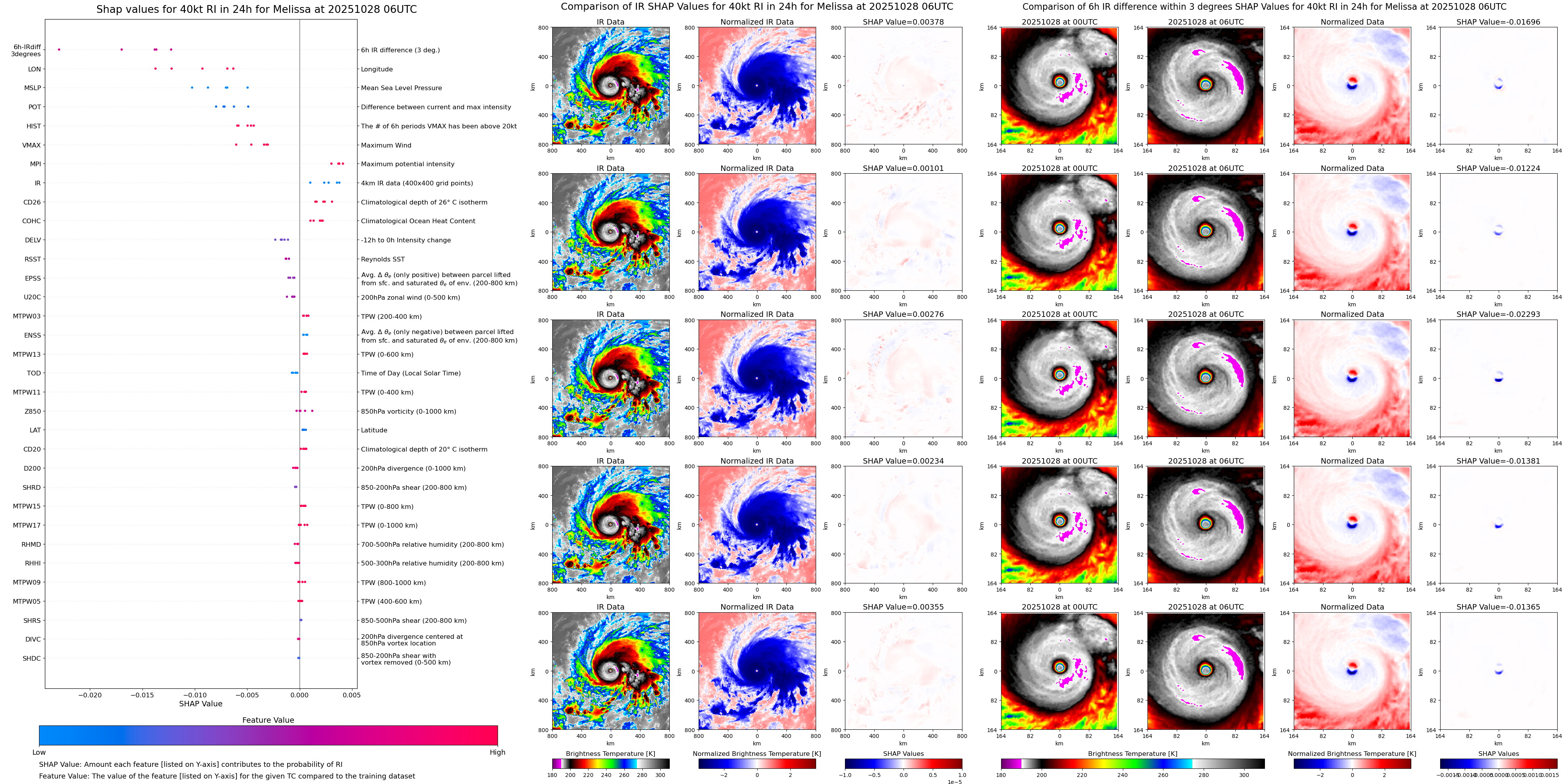Click the bottom-row SHAP Value=0.00355 map
Screen dimensions: 1567x784
904,671
